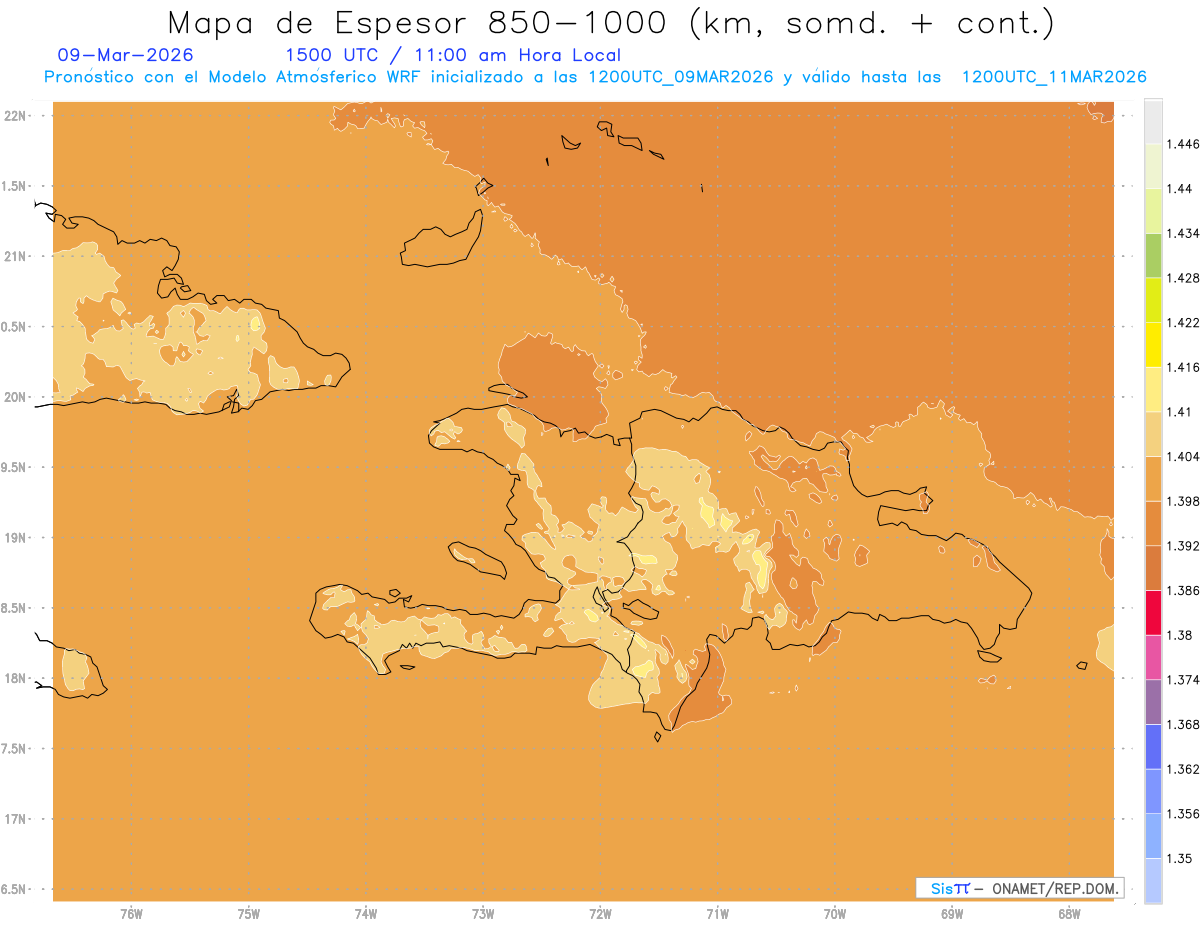Click the legend value '1.404'
The image size is (1200, 927).
(x=1183, y=456)
